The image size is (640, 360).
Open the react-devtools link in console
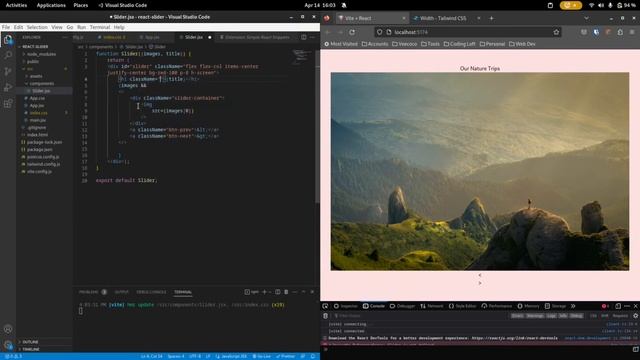[x=515, y=338]
